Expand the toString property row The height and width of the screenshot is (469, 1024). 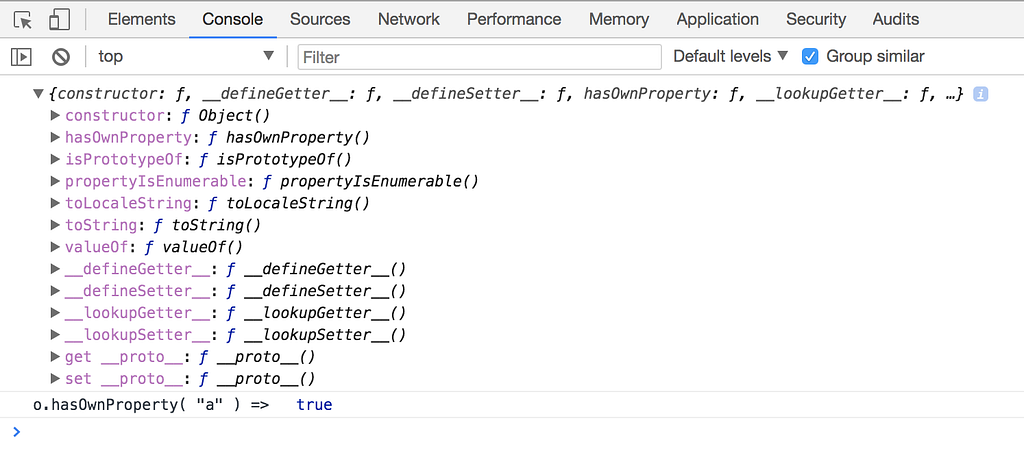56,225
